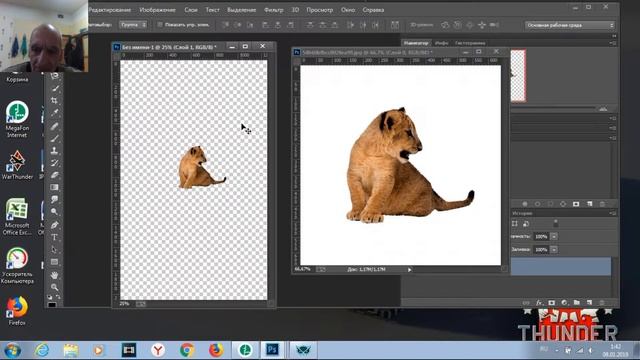The width and height of the screenshot is (640, 360).
Task: Add layer style fx icon
Action: [x=539, y=303]
